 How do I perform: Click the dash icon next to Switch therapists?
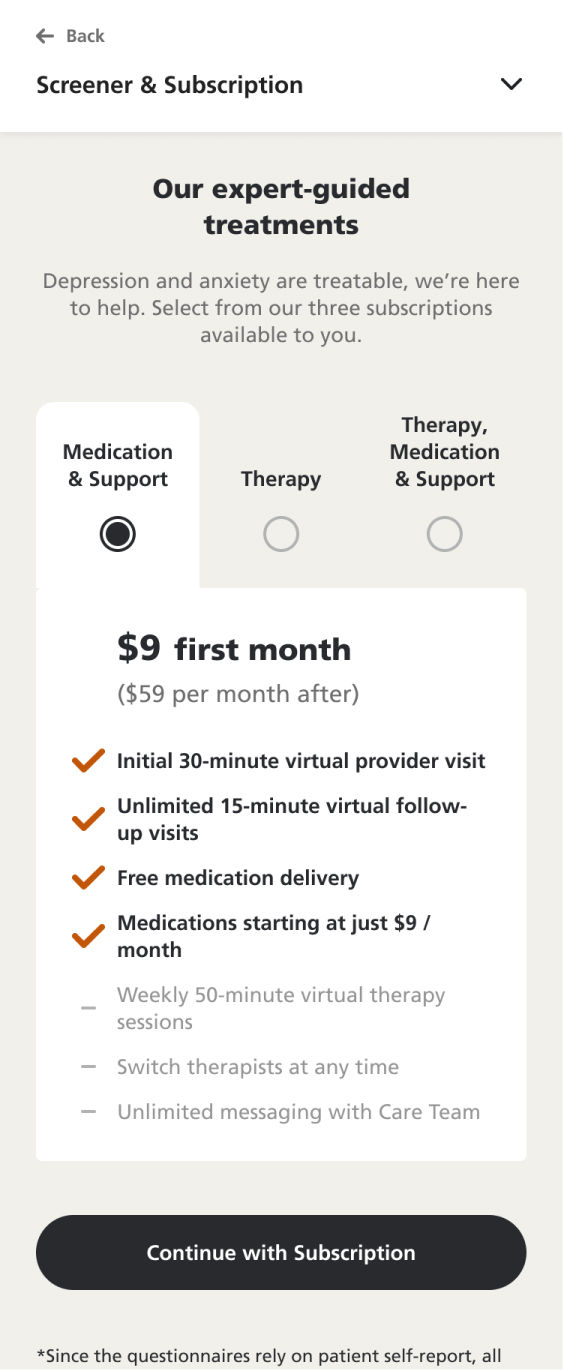click(x=88, y=1067)
